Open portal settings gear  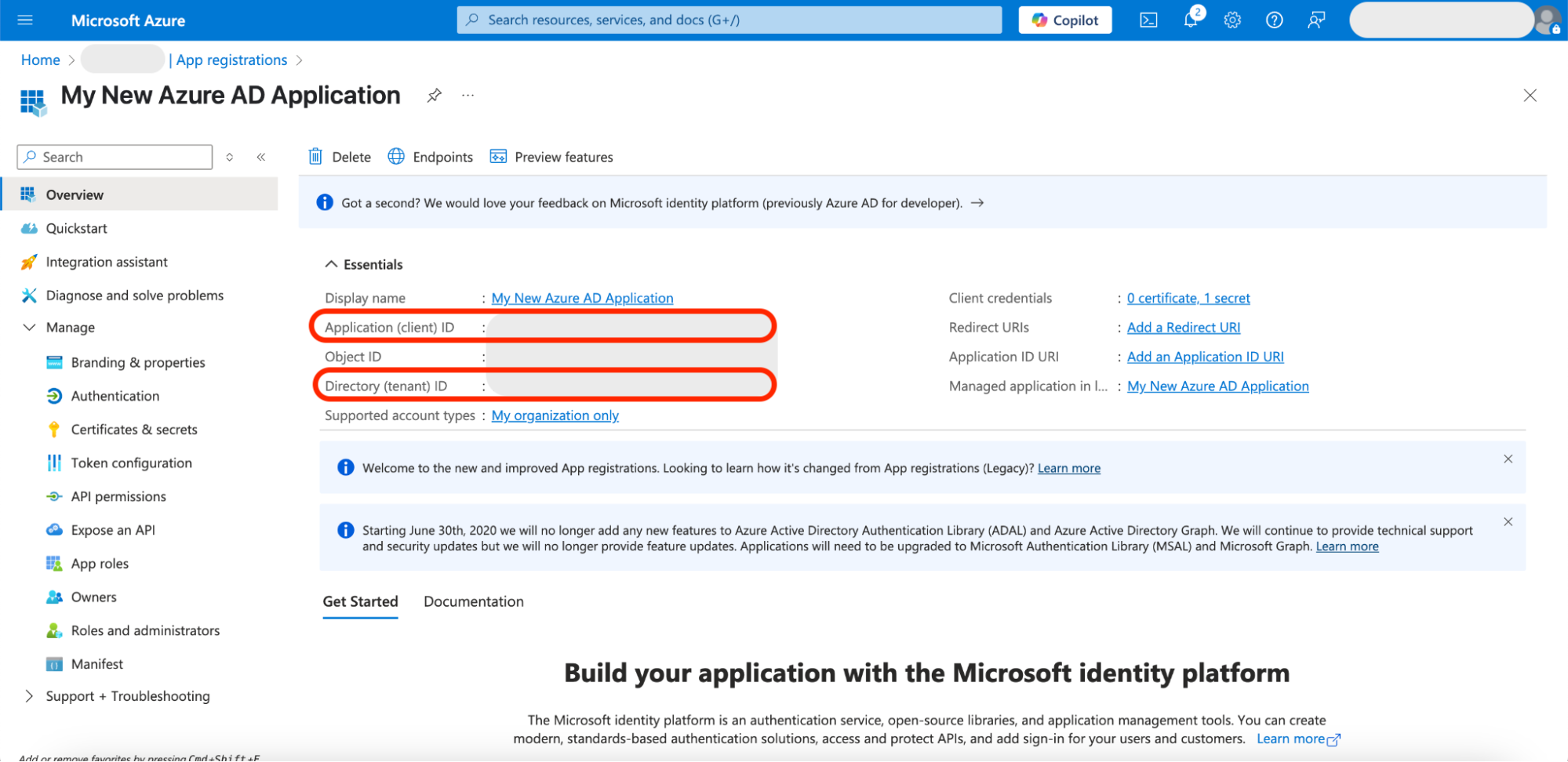coord(1232,20)
